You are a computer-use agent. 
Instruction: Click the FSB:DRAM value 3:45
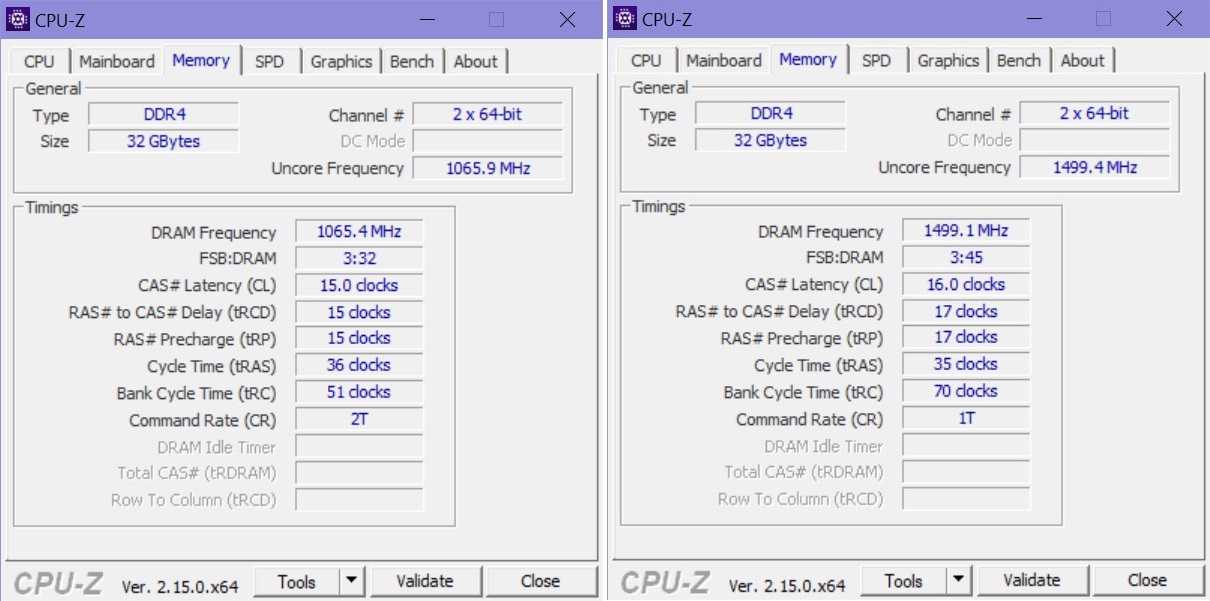pyautogui.click(x=966, y=257)
